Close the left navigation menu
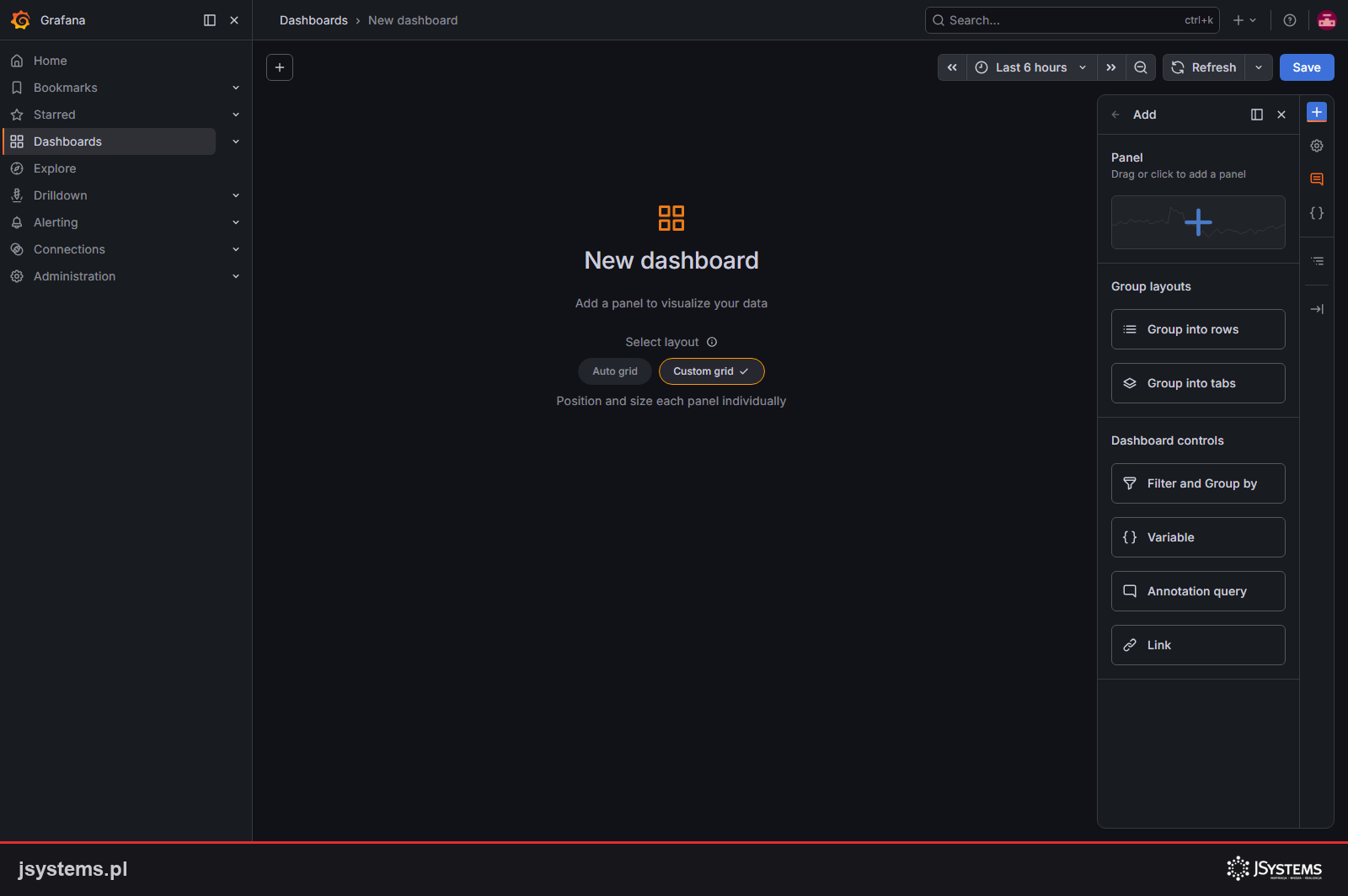The height and width of the screenshot is (896, 1348). click(x=234, y=20)
